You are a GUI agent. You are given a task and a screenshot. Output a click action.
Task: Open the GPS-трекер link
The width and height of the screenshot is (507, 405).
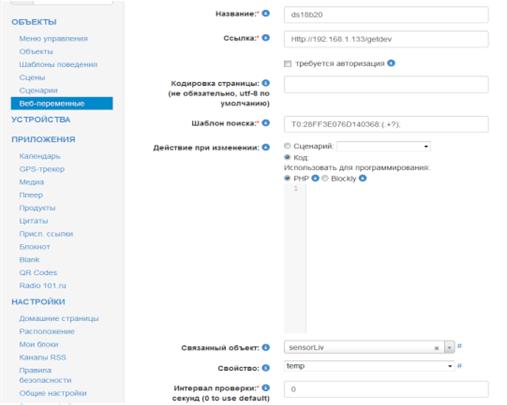[42, 169]
